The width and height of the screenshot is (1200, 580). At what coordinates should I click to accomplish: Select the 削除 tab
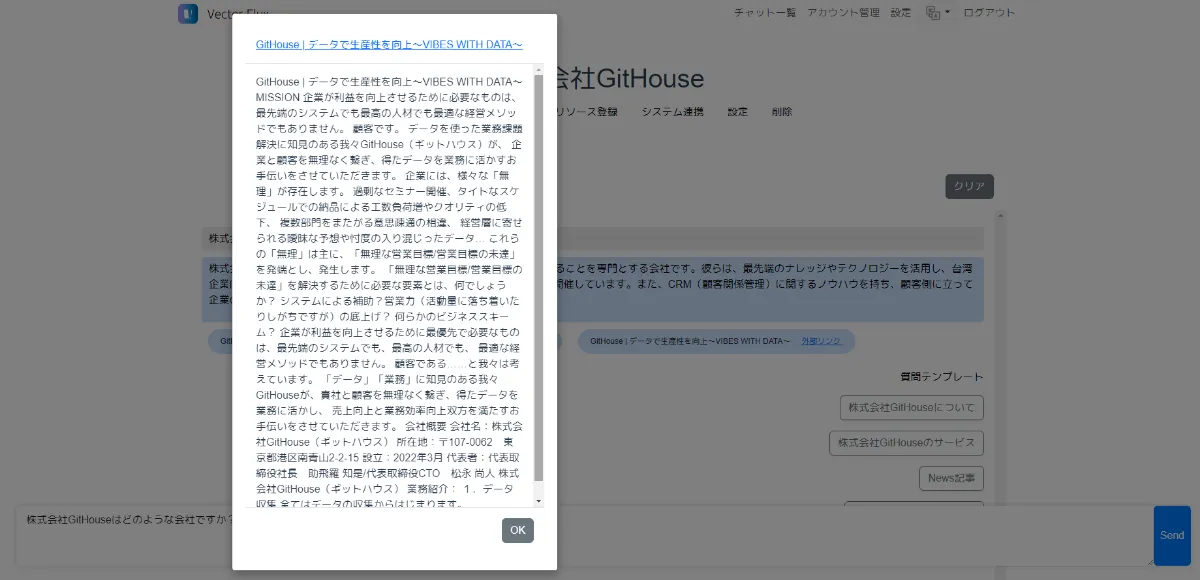click(782, 112)
